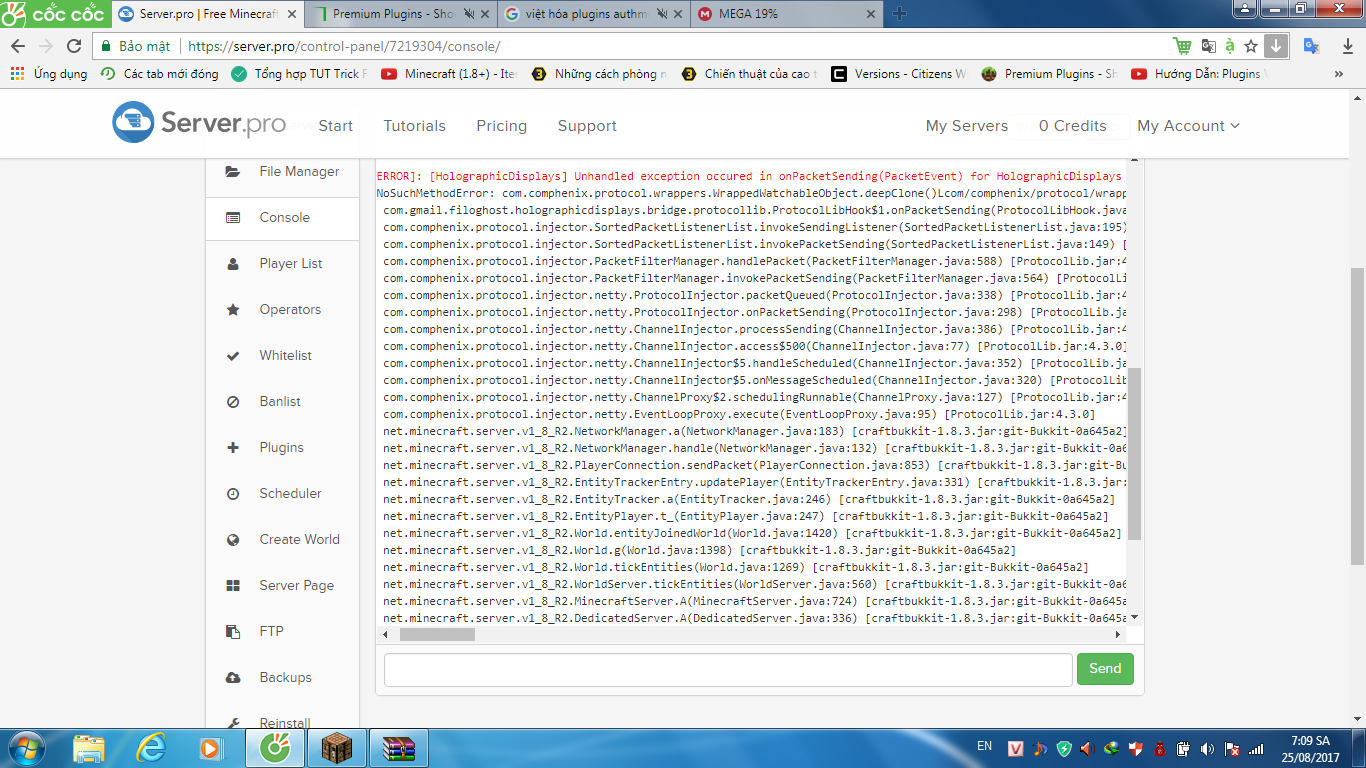Viewport: 1366px width, 768px height.
Task: Show hidden bookmarks with the » chevron
Action: pos(1339,74)
